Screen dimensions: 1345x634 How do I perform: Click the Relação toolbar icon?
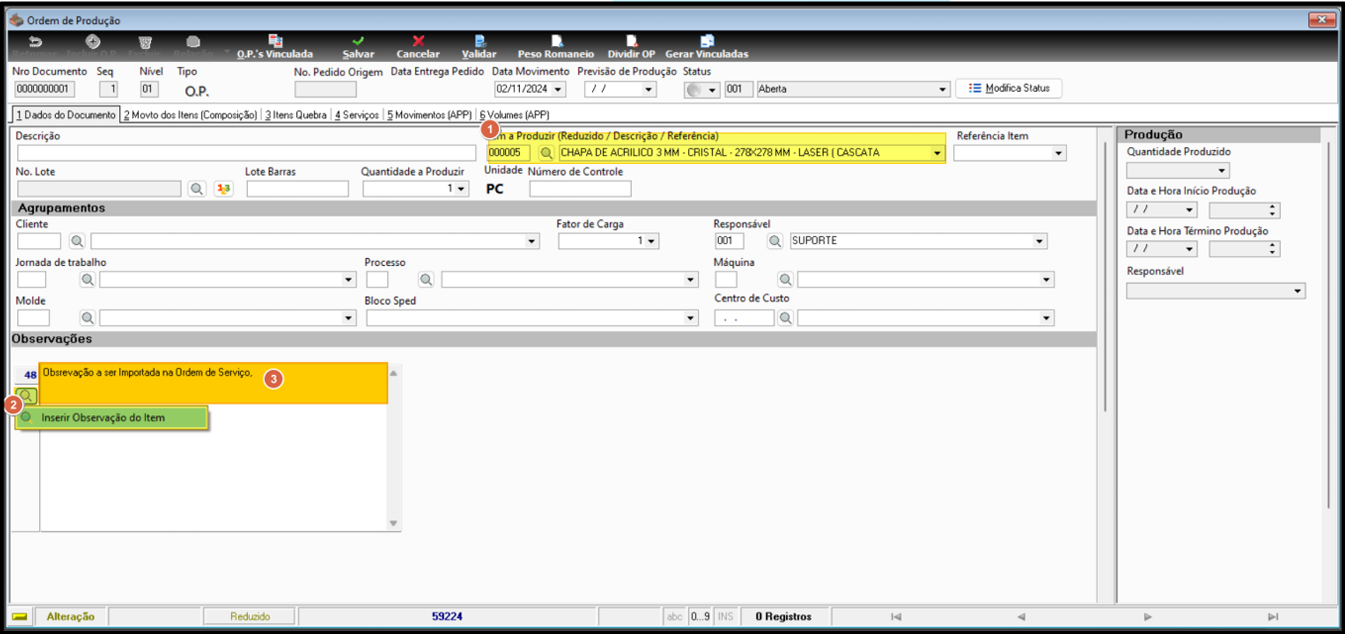coord(193,42)
